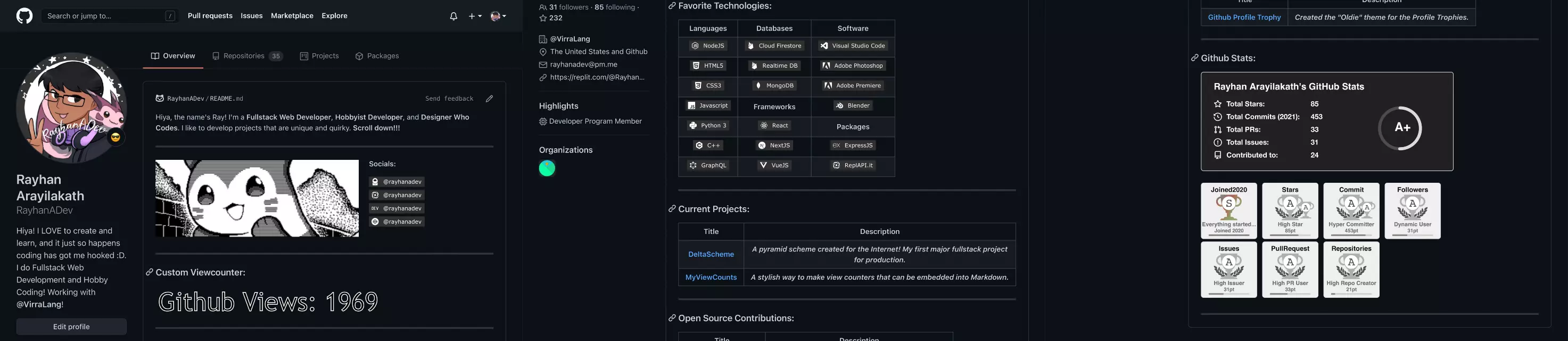This screenshot has width=1568, height=341.
Task: Click the link icon beside Github Stats
Action: pyautogui.click(x=1195, y=59)
